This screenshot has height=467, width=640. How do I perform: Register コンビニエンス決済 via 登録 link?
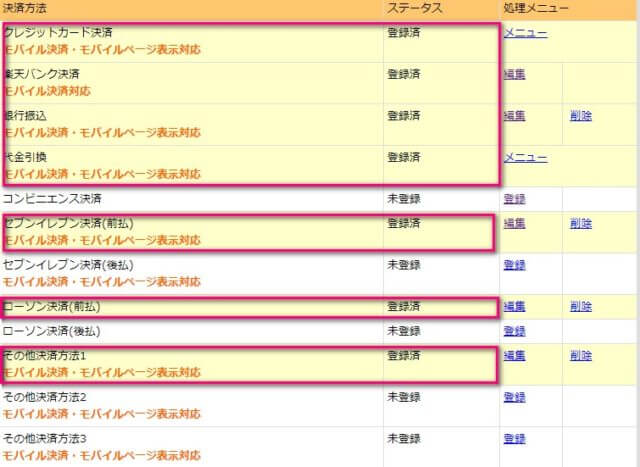click(514, 199)
